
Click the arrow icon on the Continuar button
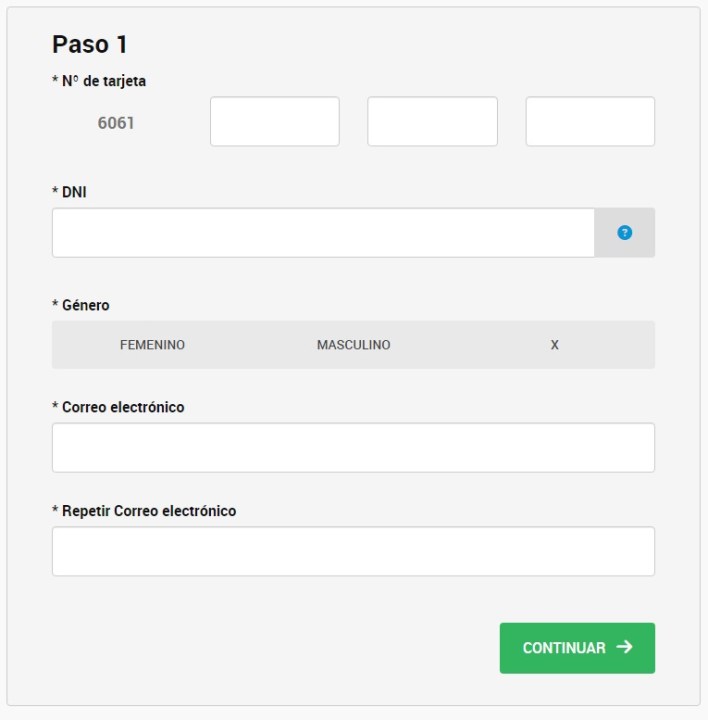tap(625, 647)
